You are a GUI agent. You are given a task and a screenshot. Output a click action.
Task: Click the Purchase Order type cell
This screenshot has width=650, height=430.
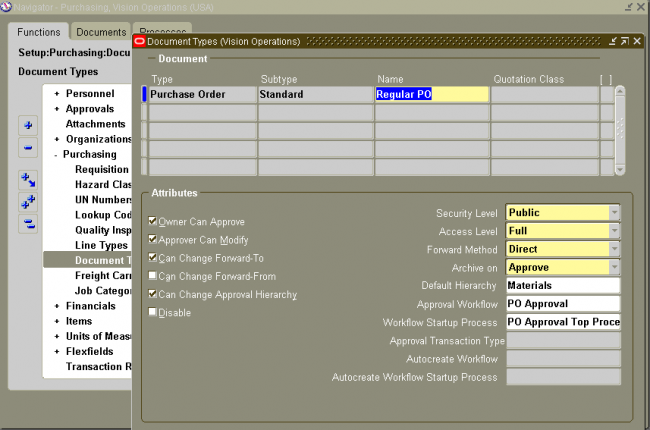pyautogui.click(x=202, y=95)
